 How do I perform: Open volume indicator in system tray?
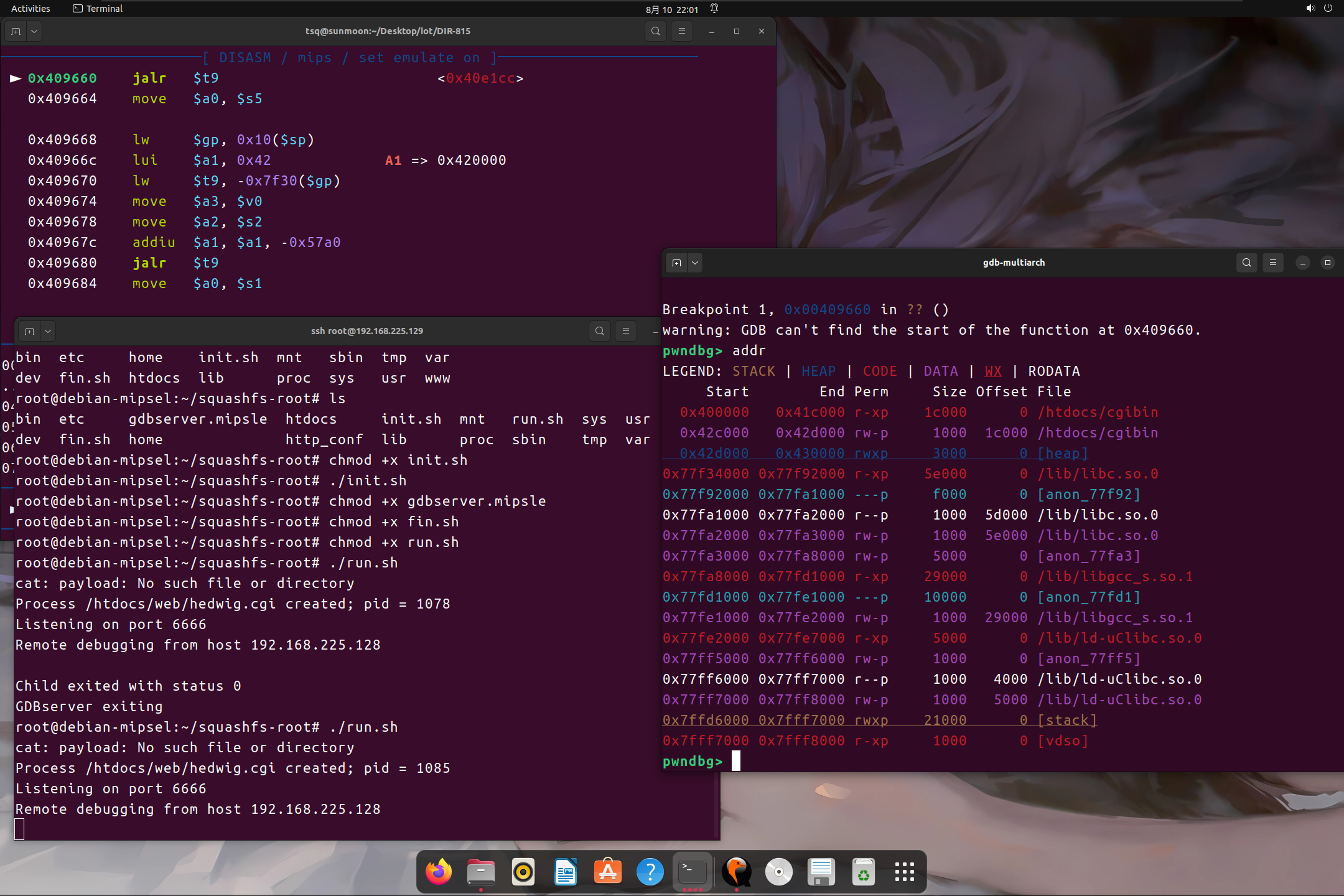pyautogui.click(x=1310, y=9)
